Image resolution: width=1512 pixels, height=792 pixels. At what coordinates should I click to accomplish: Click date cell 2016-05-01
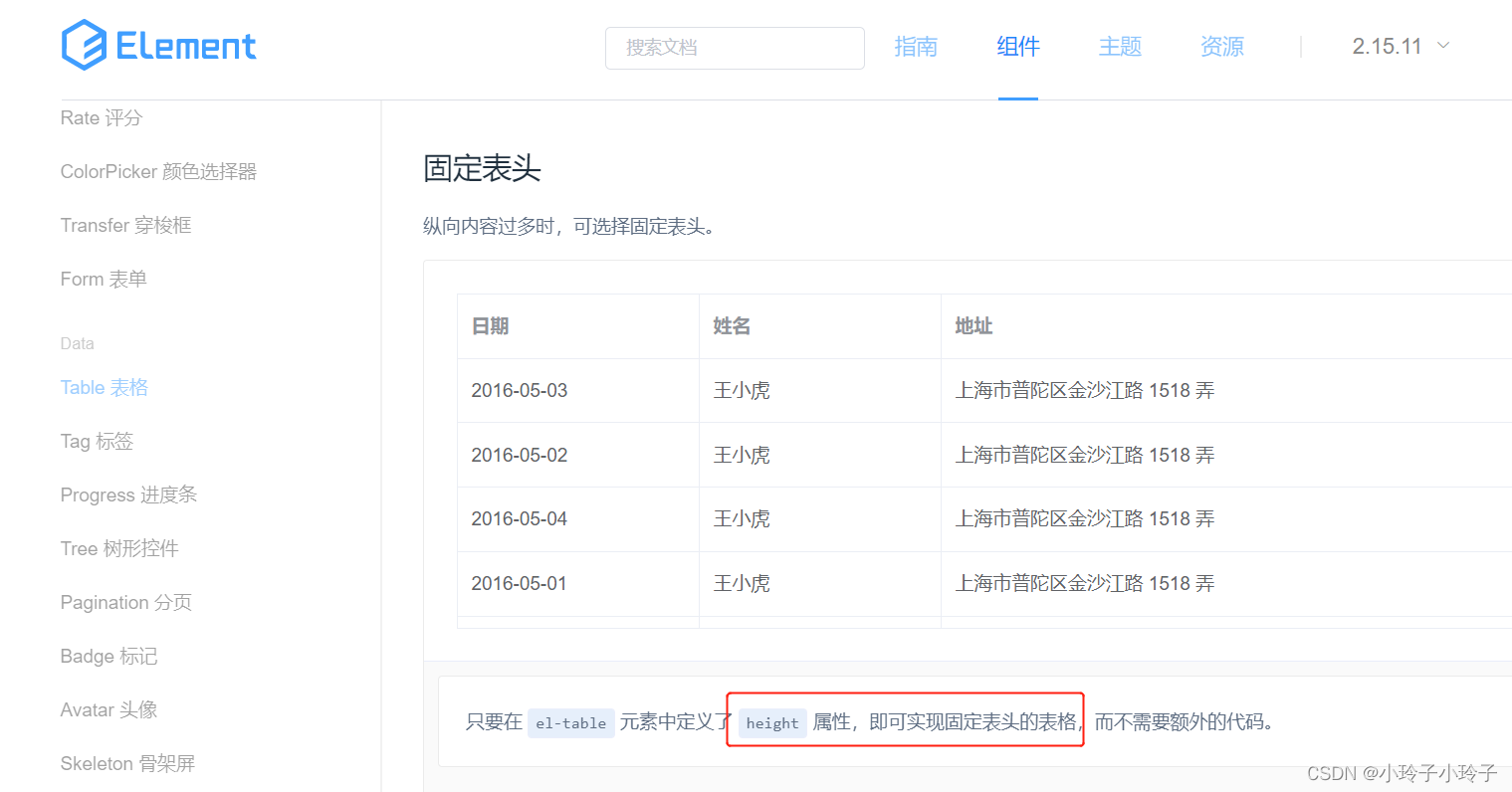pyautogui.click(x=519, y=583)
